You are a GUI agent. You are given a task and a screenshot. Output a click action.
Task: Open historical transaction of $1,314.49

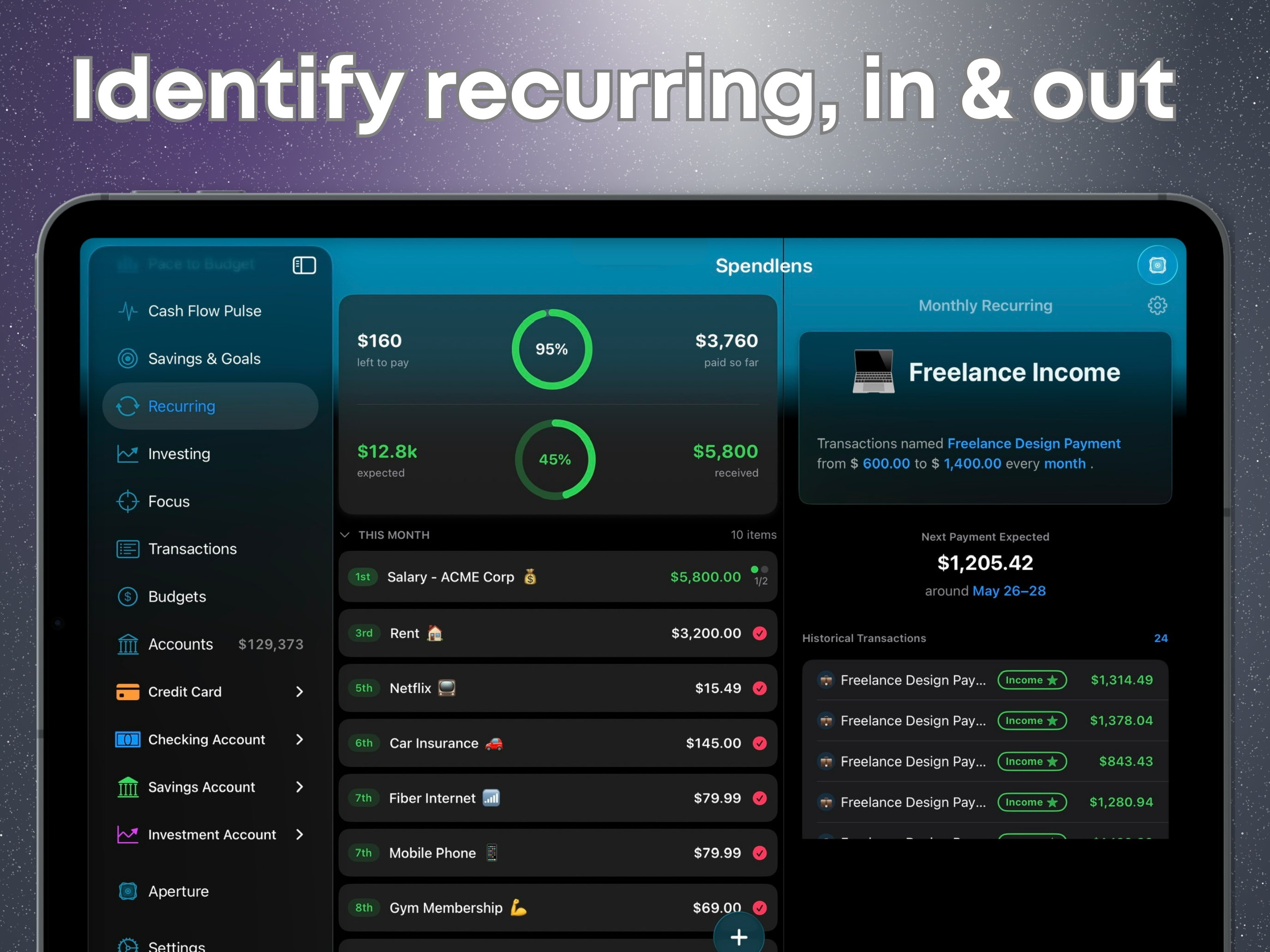tap(985, 680)
